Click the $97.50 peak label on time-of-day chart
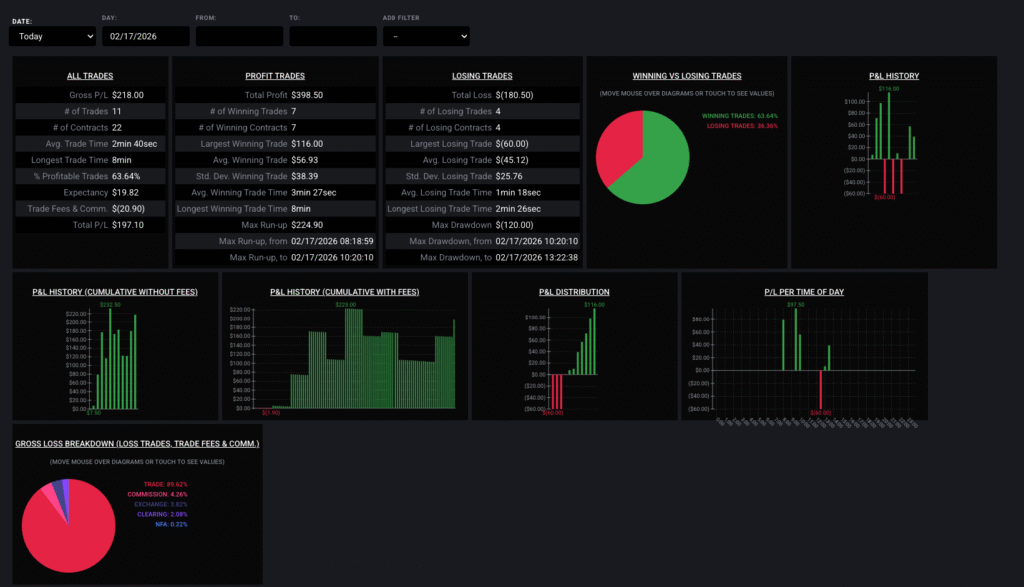This screenshot has height=587, width=1024. [x=795, y=305]
